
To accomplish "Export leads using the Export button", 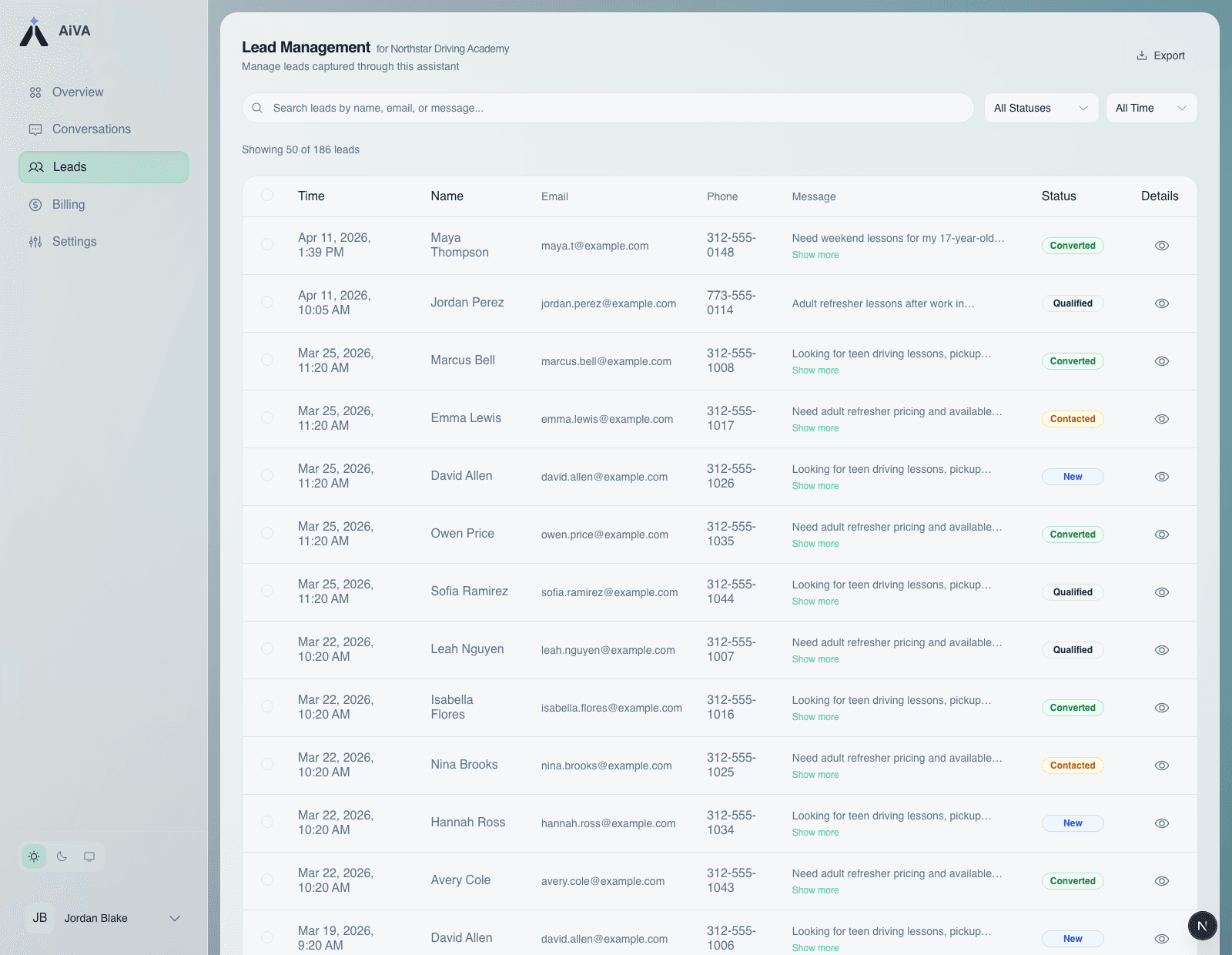I will click(1160, 55).
